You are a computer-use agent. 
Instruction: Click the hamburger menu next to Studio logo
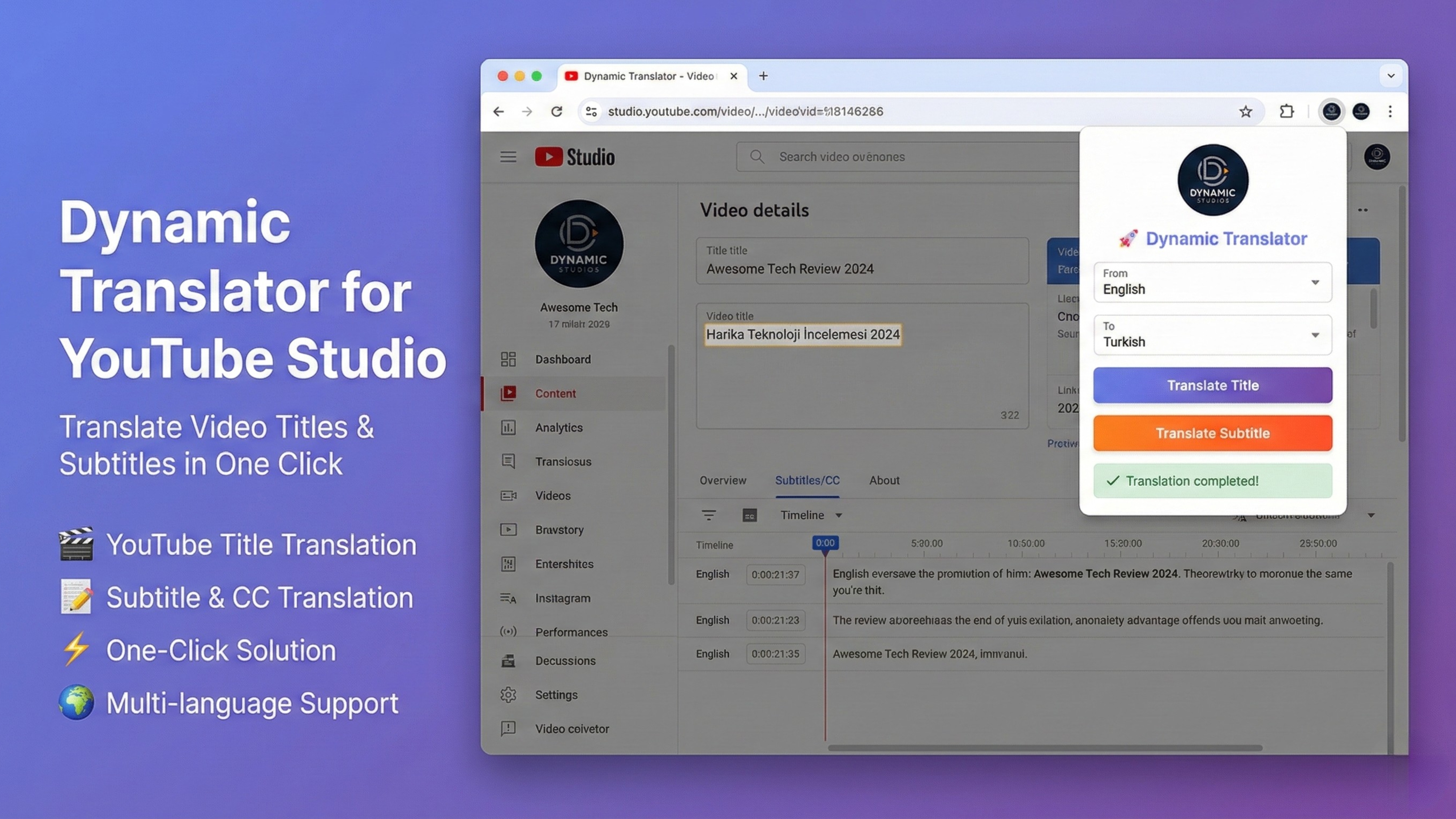click(x=508, y=157)
